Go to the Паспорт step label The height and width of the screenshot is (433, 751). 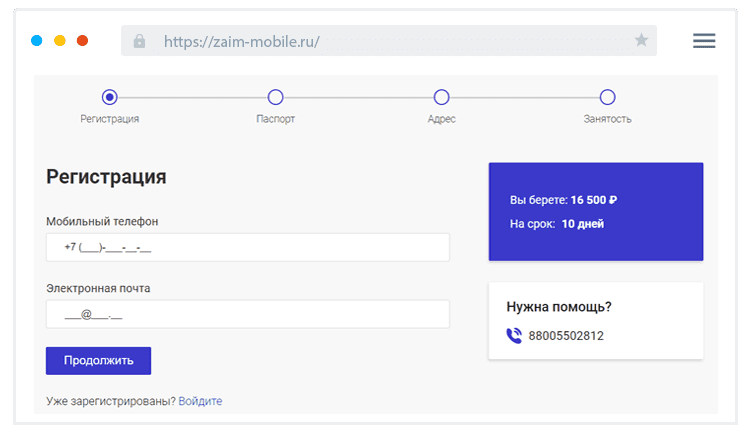tap(275, 119)
